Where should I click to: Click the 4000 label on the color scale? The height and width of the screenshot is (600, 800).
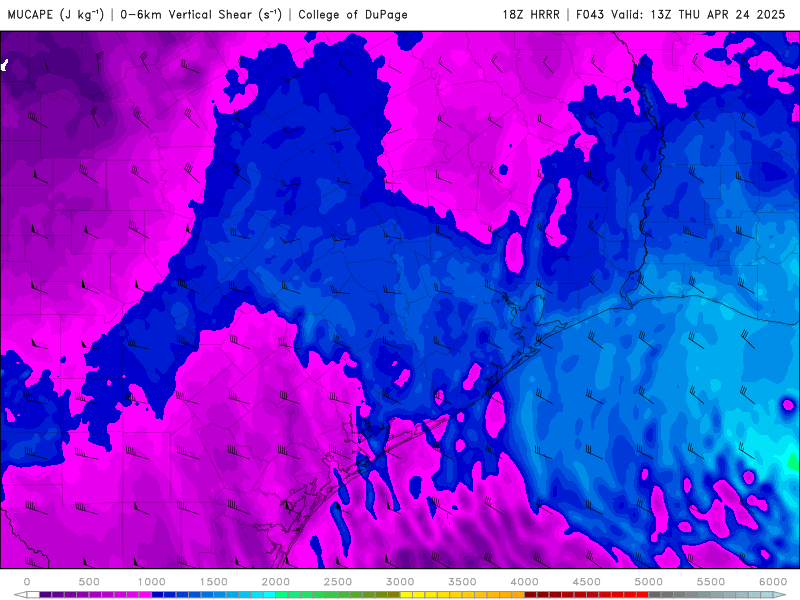(524, 582)
